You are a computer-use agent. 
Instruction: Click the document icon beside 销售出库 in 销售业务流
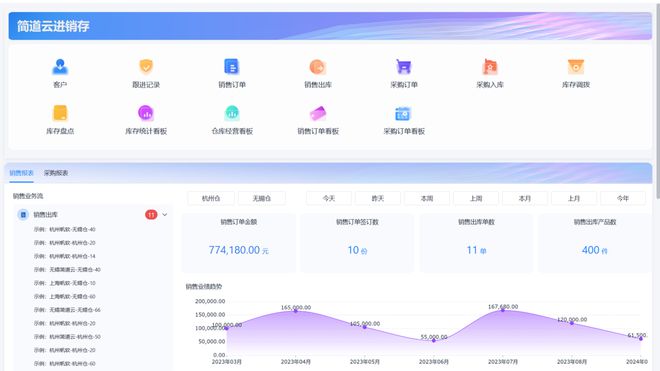coord(23,215)
